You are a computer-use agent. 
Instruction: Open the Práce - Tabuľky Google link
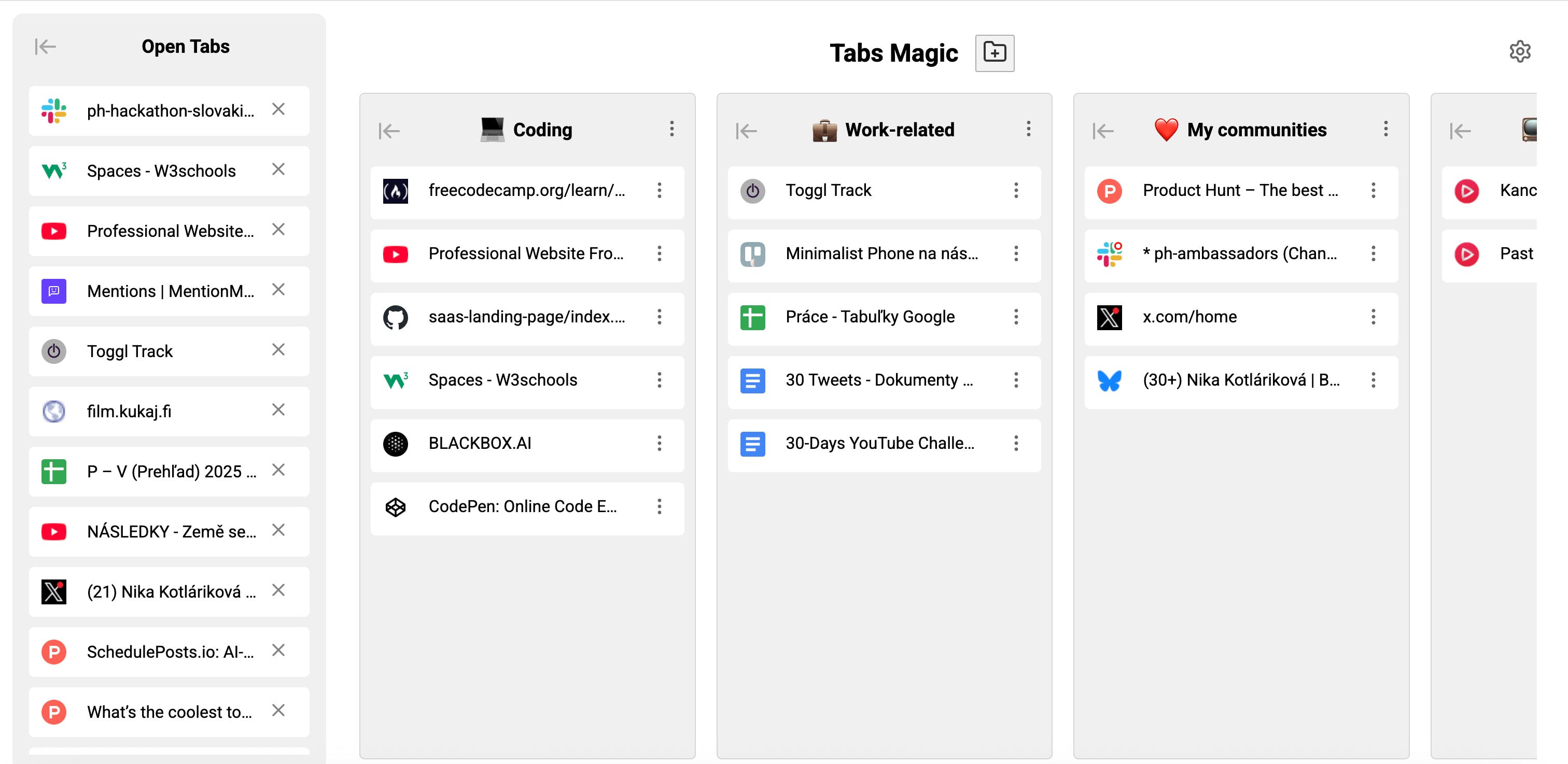click(x=870, y=317)
